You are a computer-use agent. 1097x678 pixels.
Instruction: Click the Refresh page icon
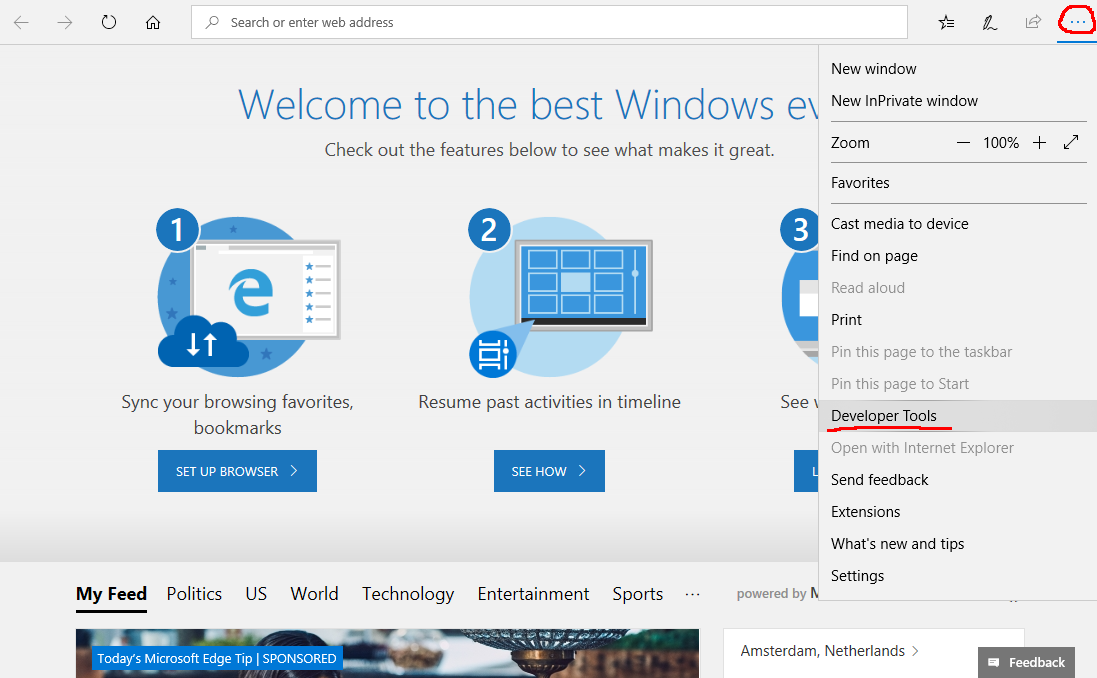click(x=109, y=22)
